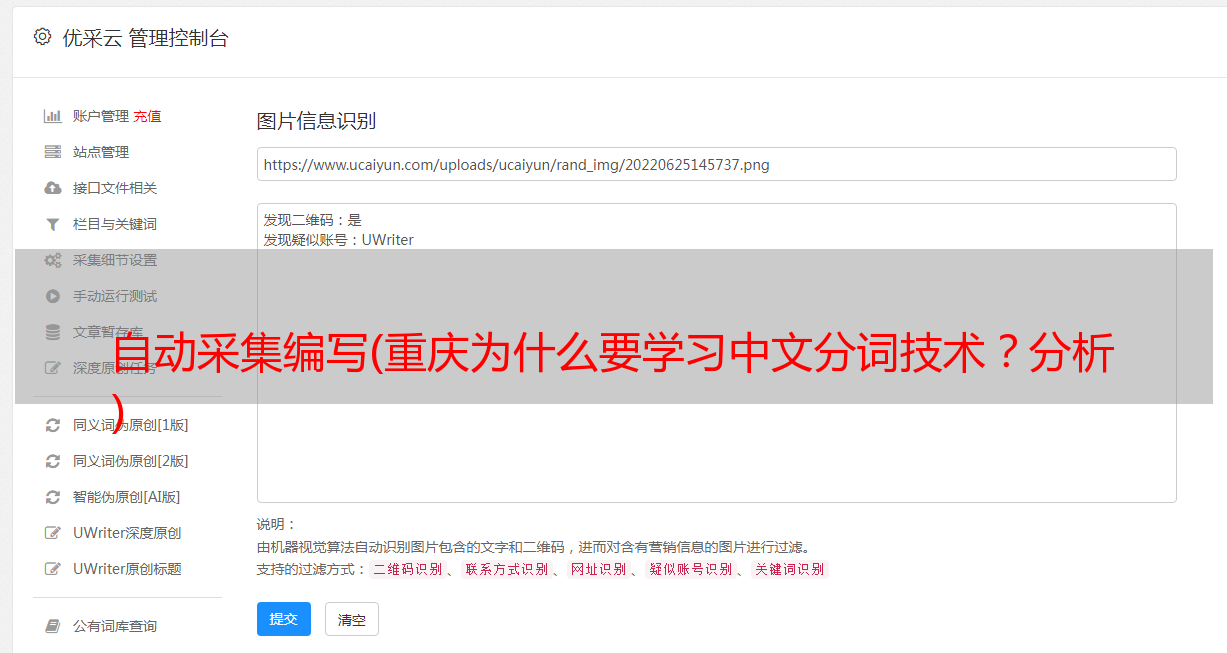Go to UWriter原创标题
The width and height of the screenshot is (1227, 653).
pyautogui.click(x=127, y=569)
